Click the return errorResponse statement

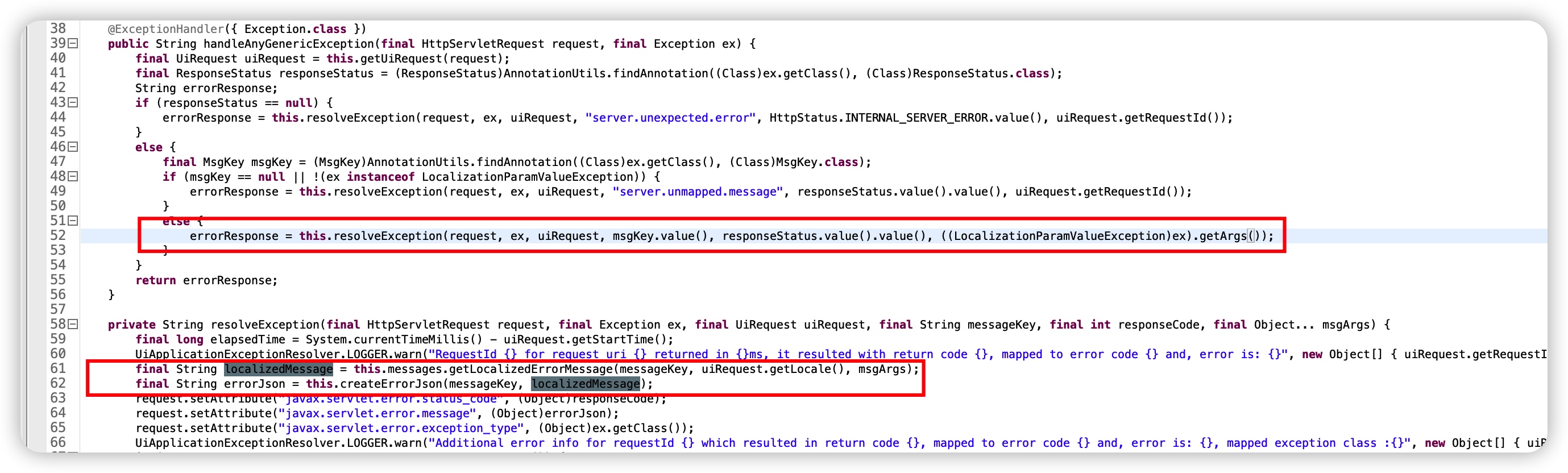coord(206,280)
